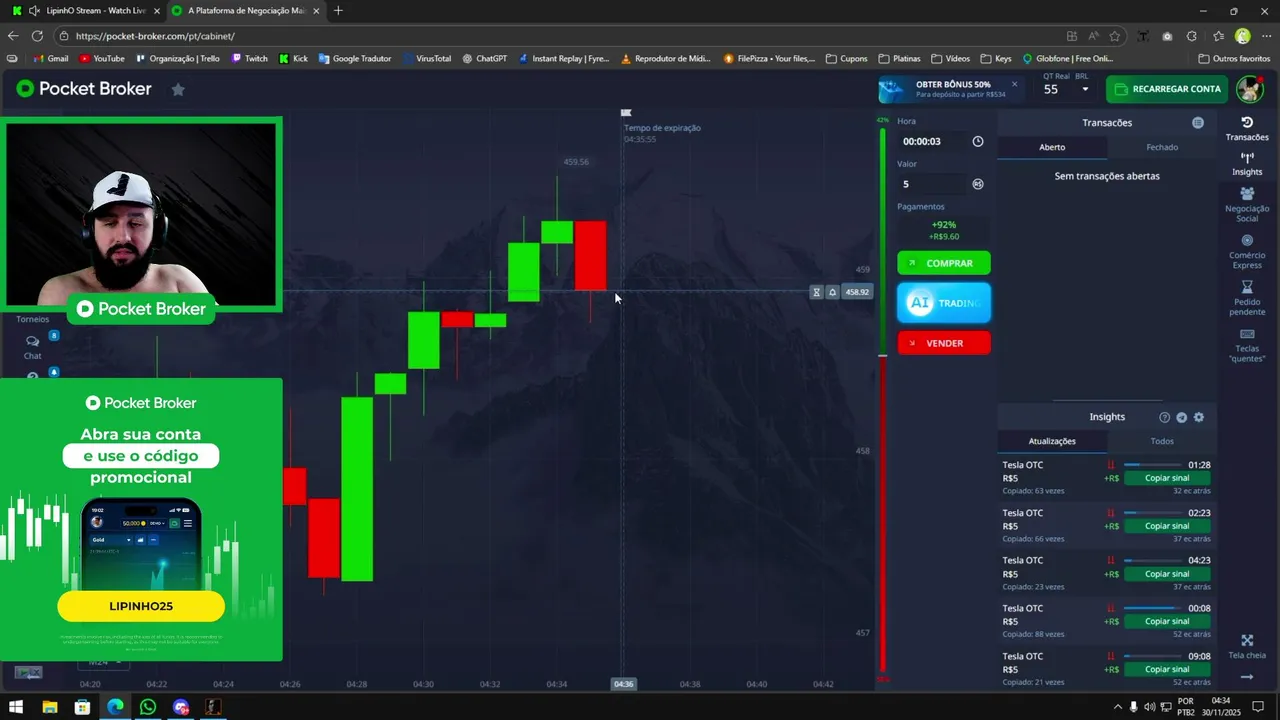Click RECARREGAR CONTA button

pyautogui.click(x=1167, y=89)
